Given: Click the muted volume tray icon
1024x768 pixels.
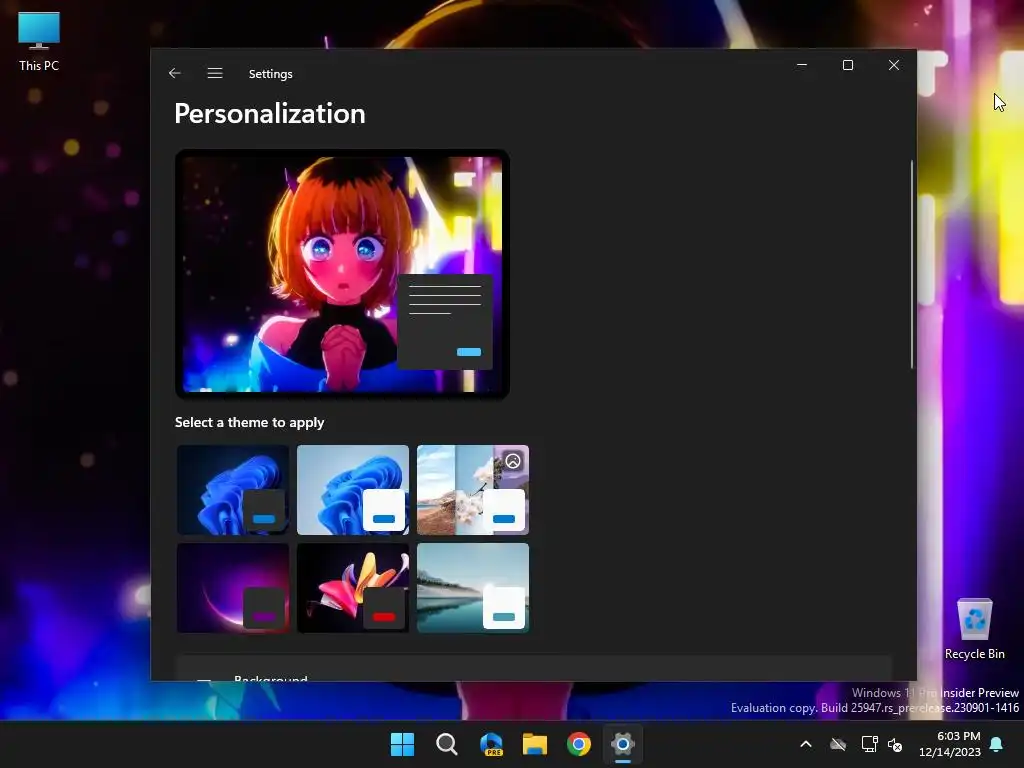Looking at the screenshot, I should coord(895,744).
